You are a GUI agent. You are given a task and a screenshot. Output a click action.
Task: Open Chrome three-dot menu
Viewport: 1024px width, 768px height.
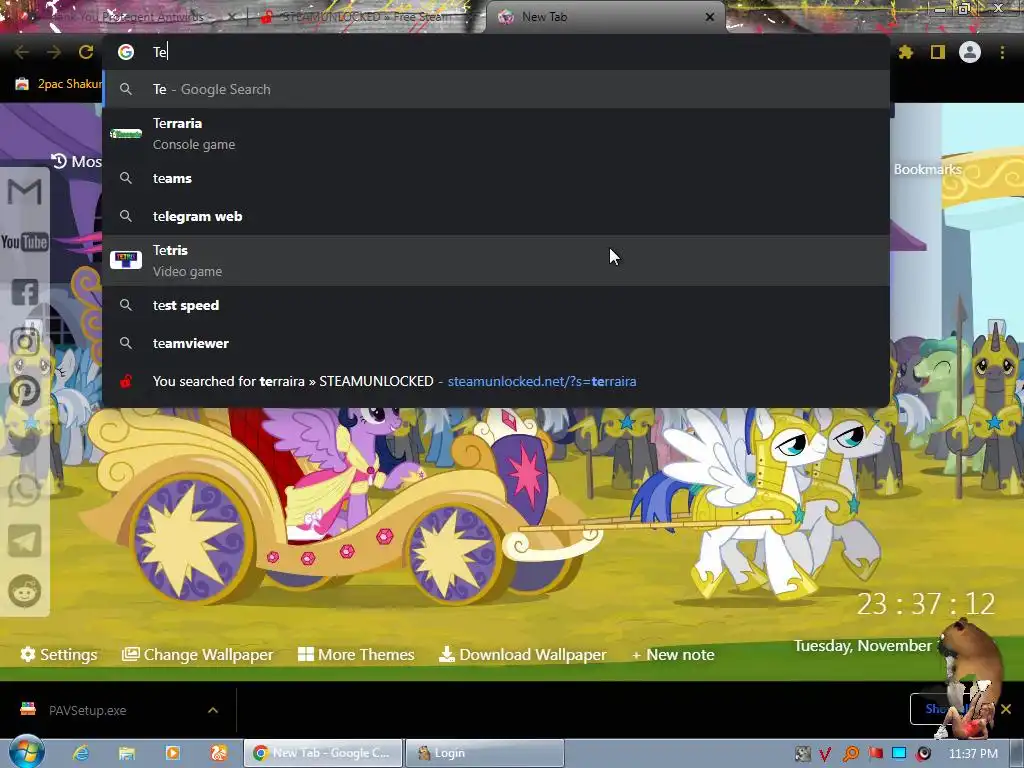click(x=1002, y=52)
